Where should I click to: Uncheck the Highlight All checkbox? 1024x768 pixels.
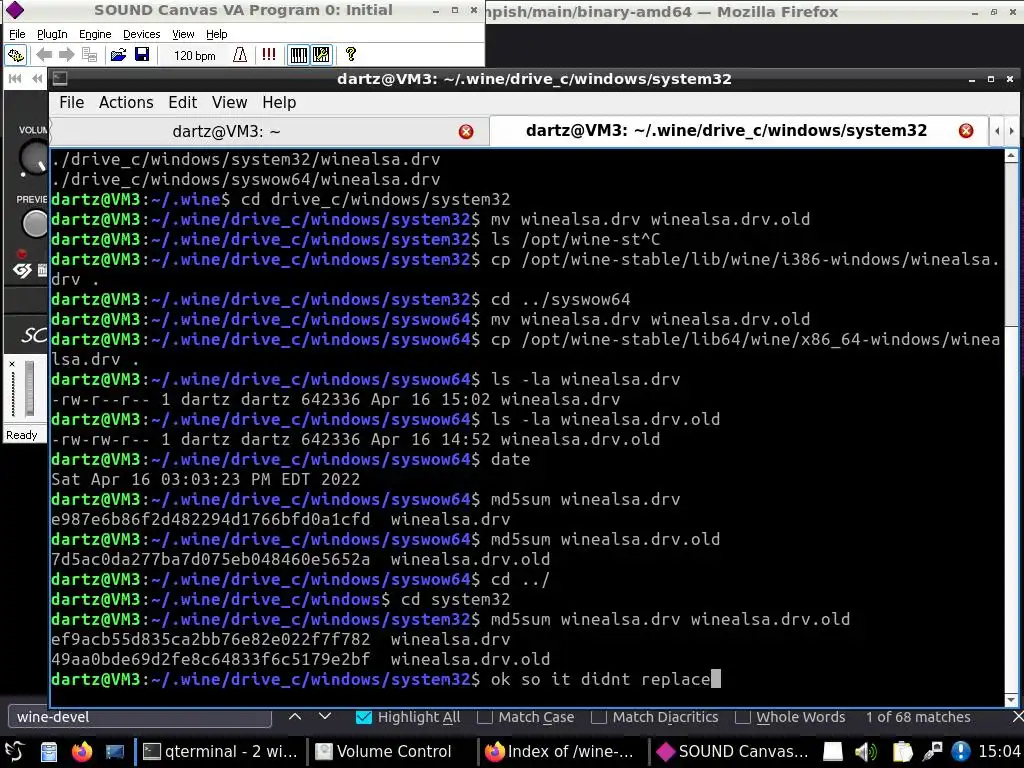pos(364,717)
